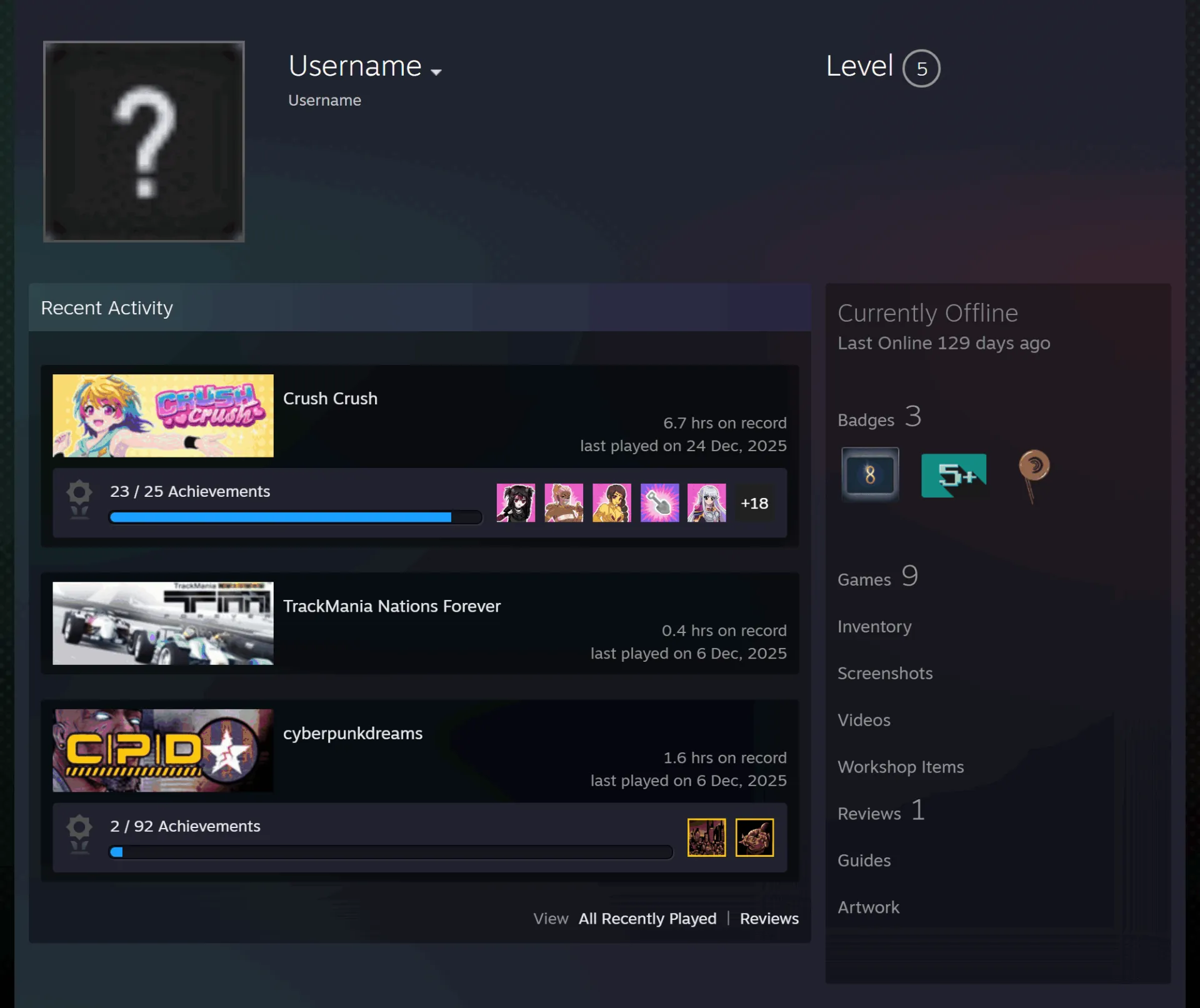View the shovel achievement icon for Crush Crush
The width and height of the screenshot is (1200, 1008).
click(659, 502)
